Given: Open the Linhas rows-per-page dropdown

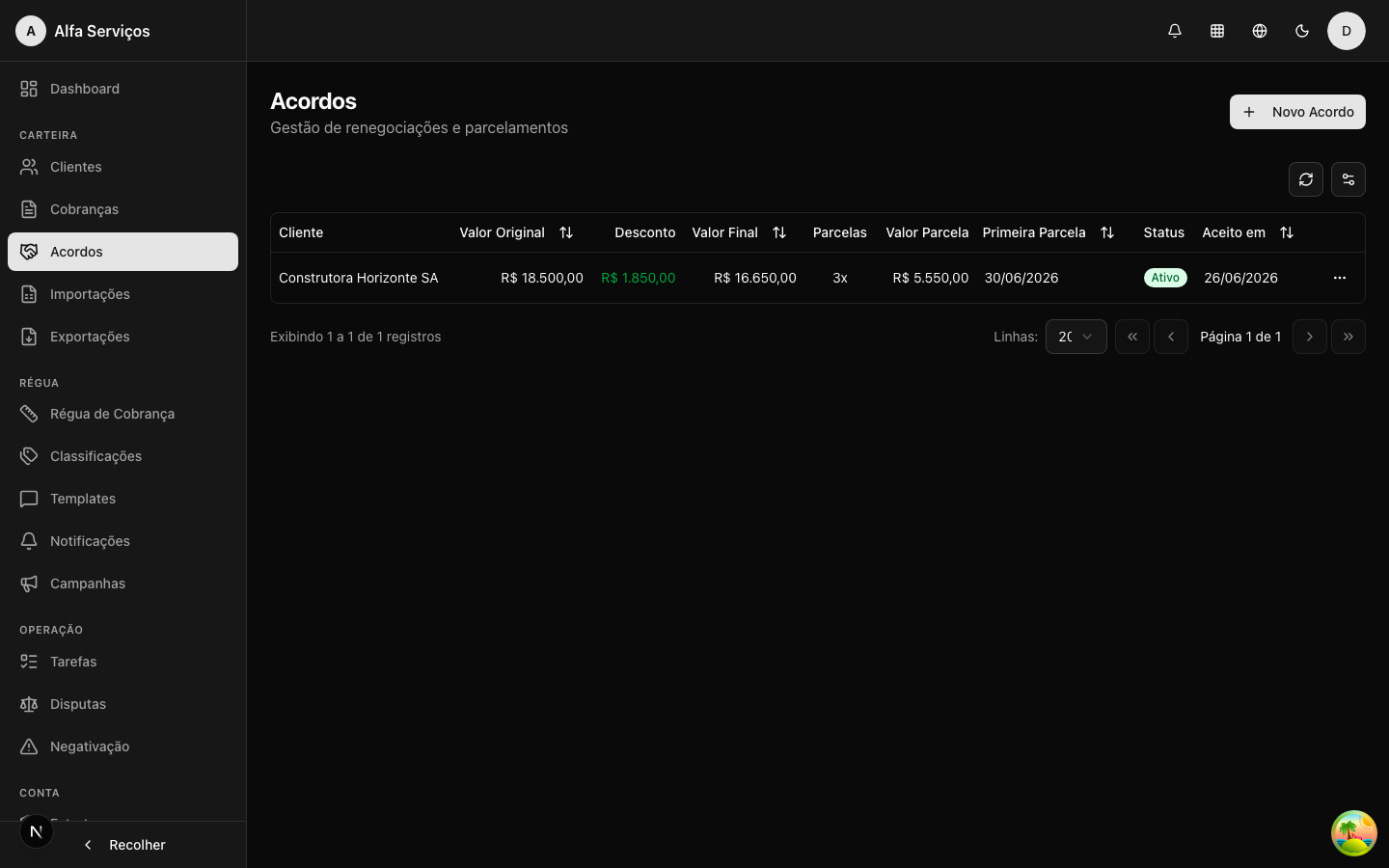Looking at the screenshot, I should (x=1076, y=337).
